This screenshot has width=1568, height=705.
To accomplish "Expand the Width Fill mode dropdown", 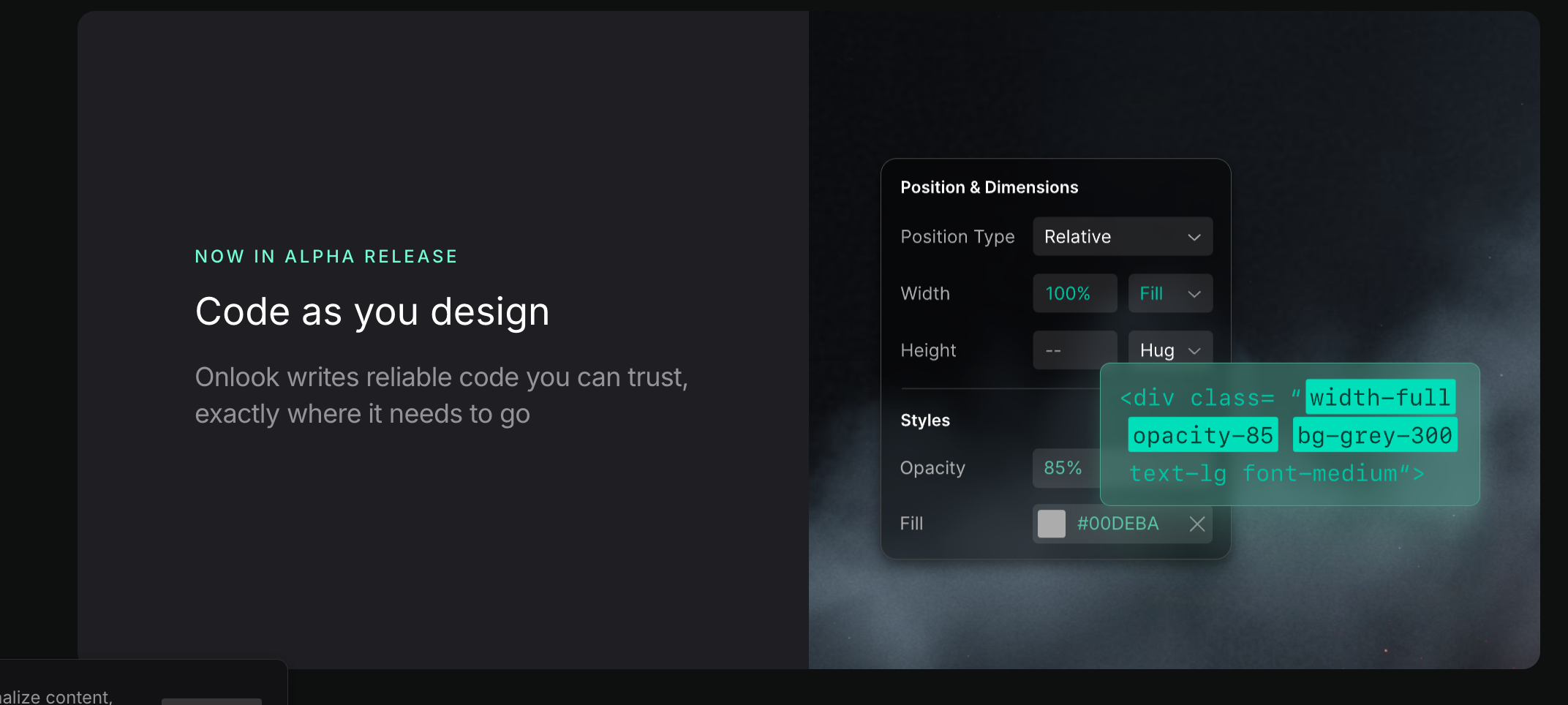I will 1169,294.
